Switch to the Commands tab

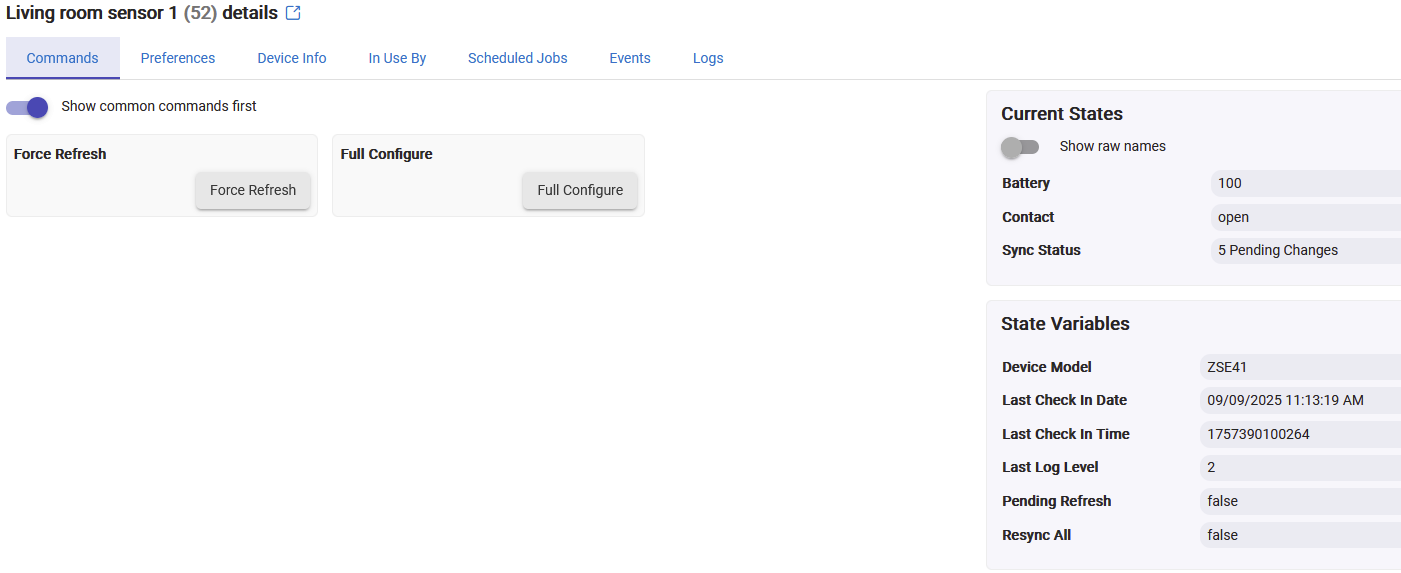click(x=62, y=58)
